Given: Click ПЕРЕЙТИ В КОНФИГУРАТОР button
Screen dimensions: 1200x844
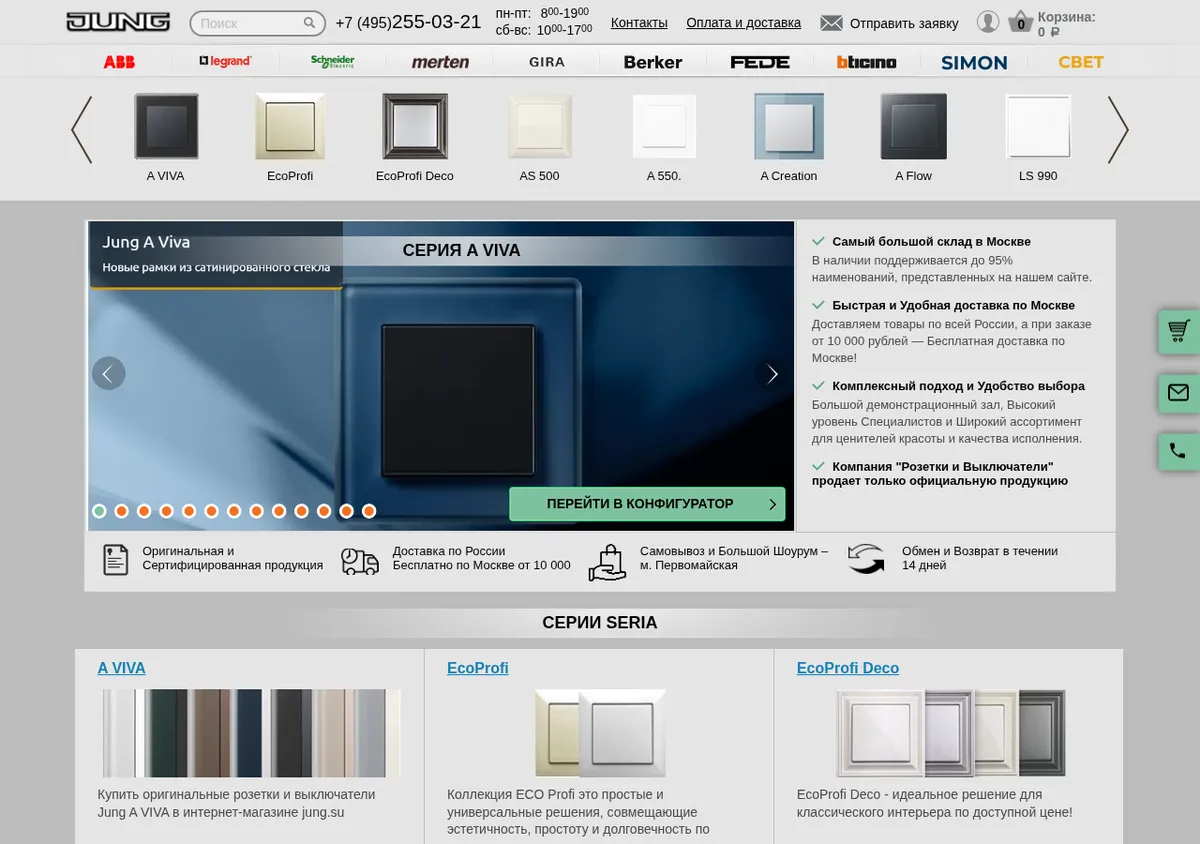Looking at the screenshot, I should pyautogui.click(x=647, y=504).
